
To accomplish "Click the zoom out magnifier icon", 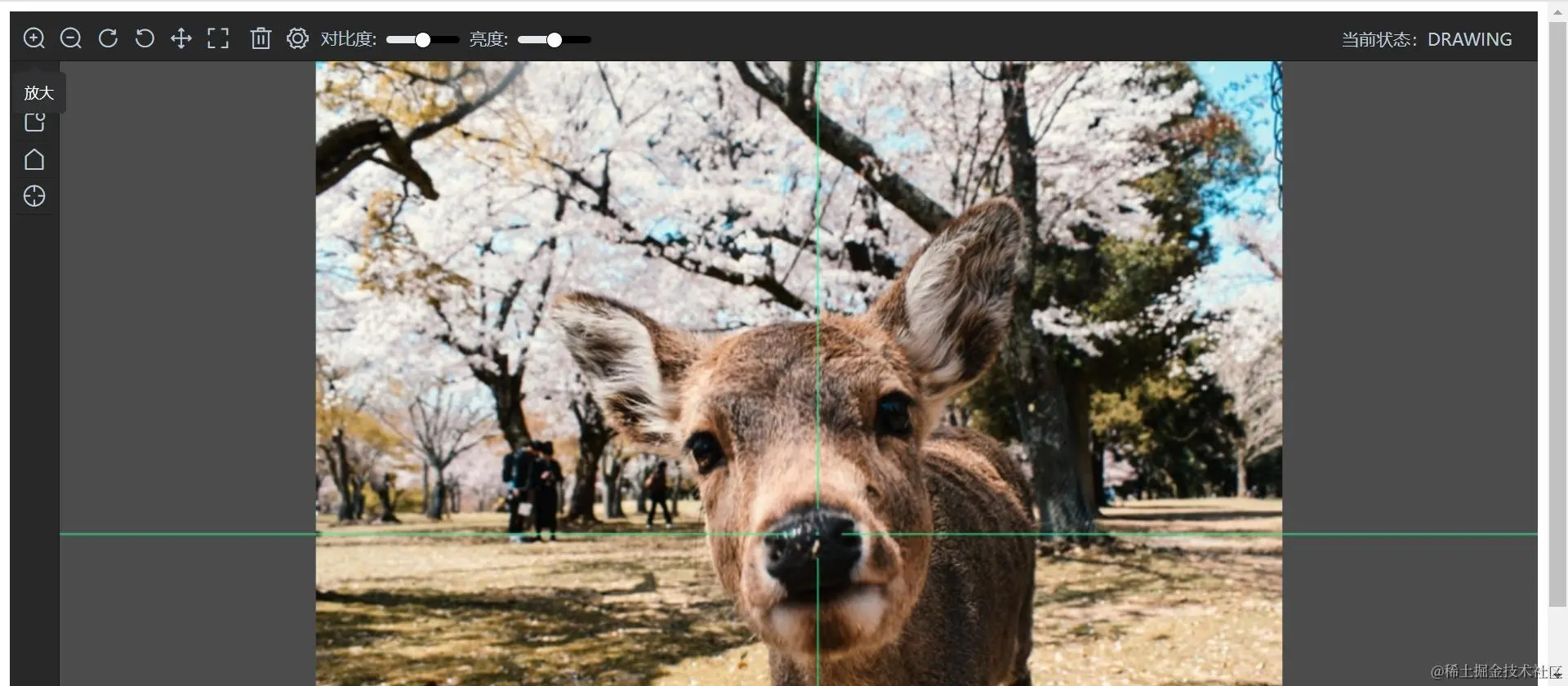I will pos(71,38).
